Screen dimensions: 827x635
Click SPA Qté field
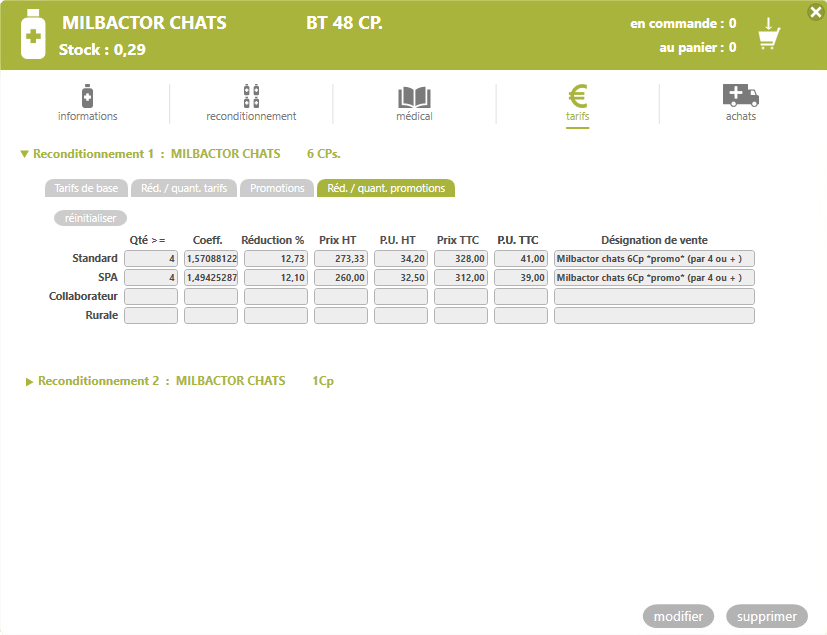tap(151, 277)
